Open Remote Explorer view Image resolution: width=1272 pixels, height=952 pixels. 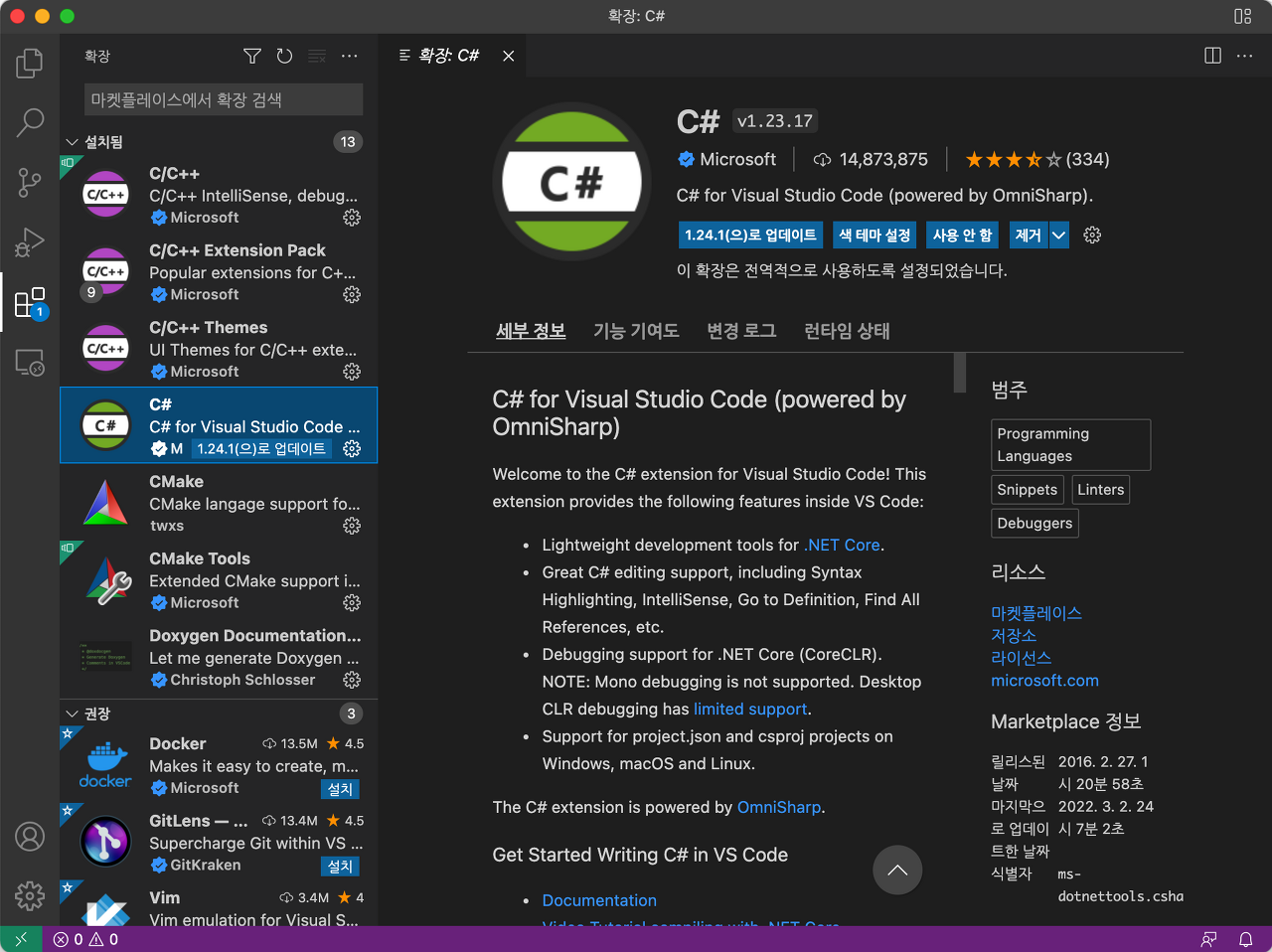point(30,362)
